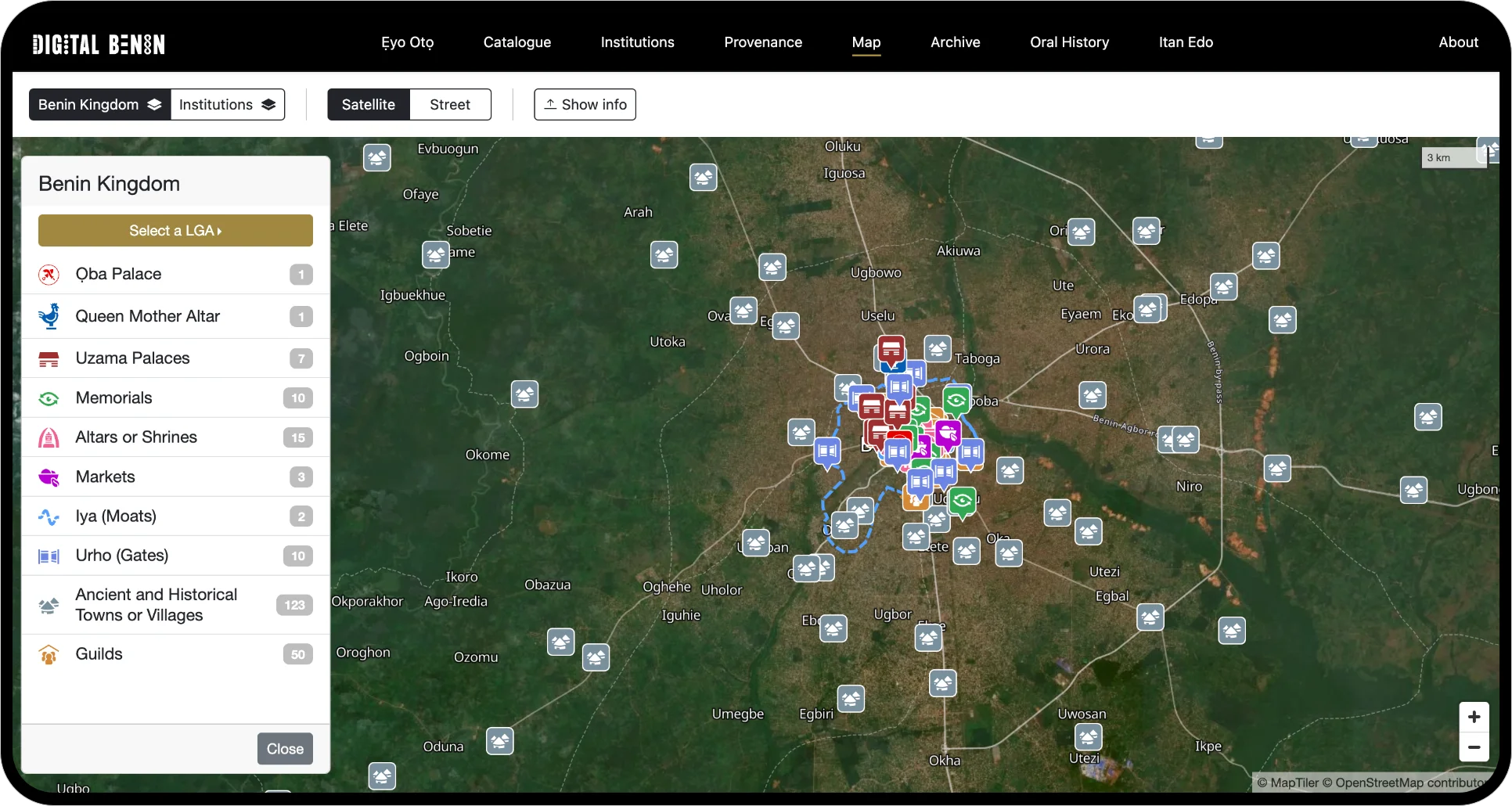The image size is (1512, 806).
Task: Zoom in on the map
Action: [x=1474, y=717]
